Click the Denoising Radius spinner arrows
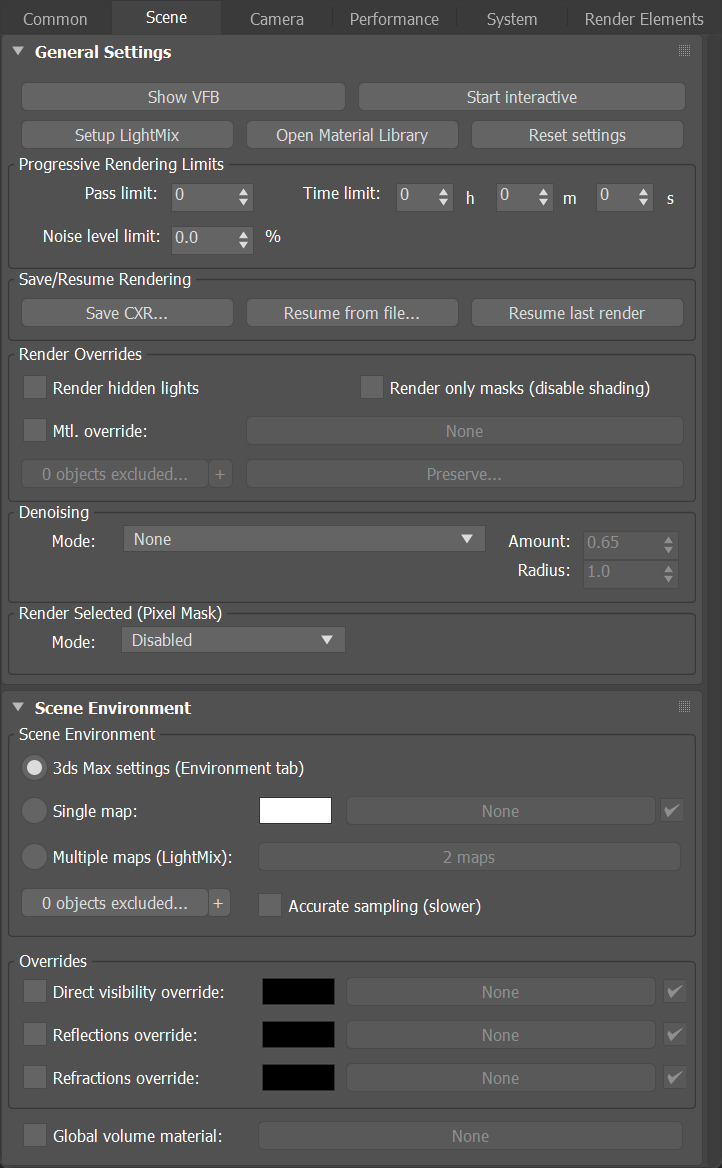 (x=668, y=574)
